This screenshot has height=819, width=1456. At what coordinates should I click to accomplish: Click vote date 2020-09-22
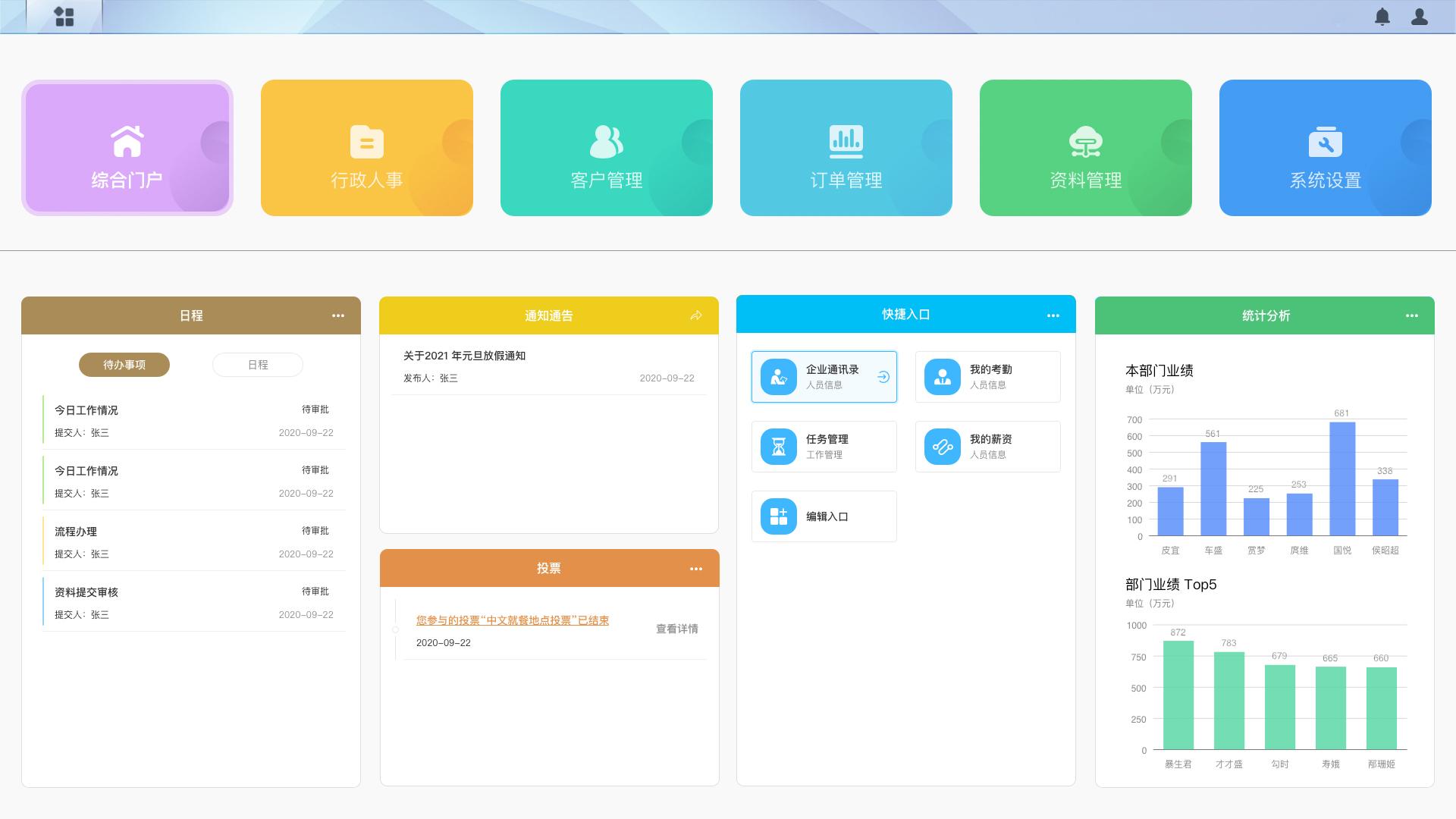click(x=444, y=643)
